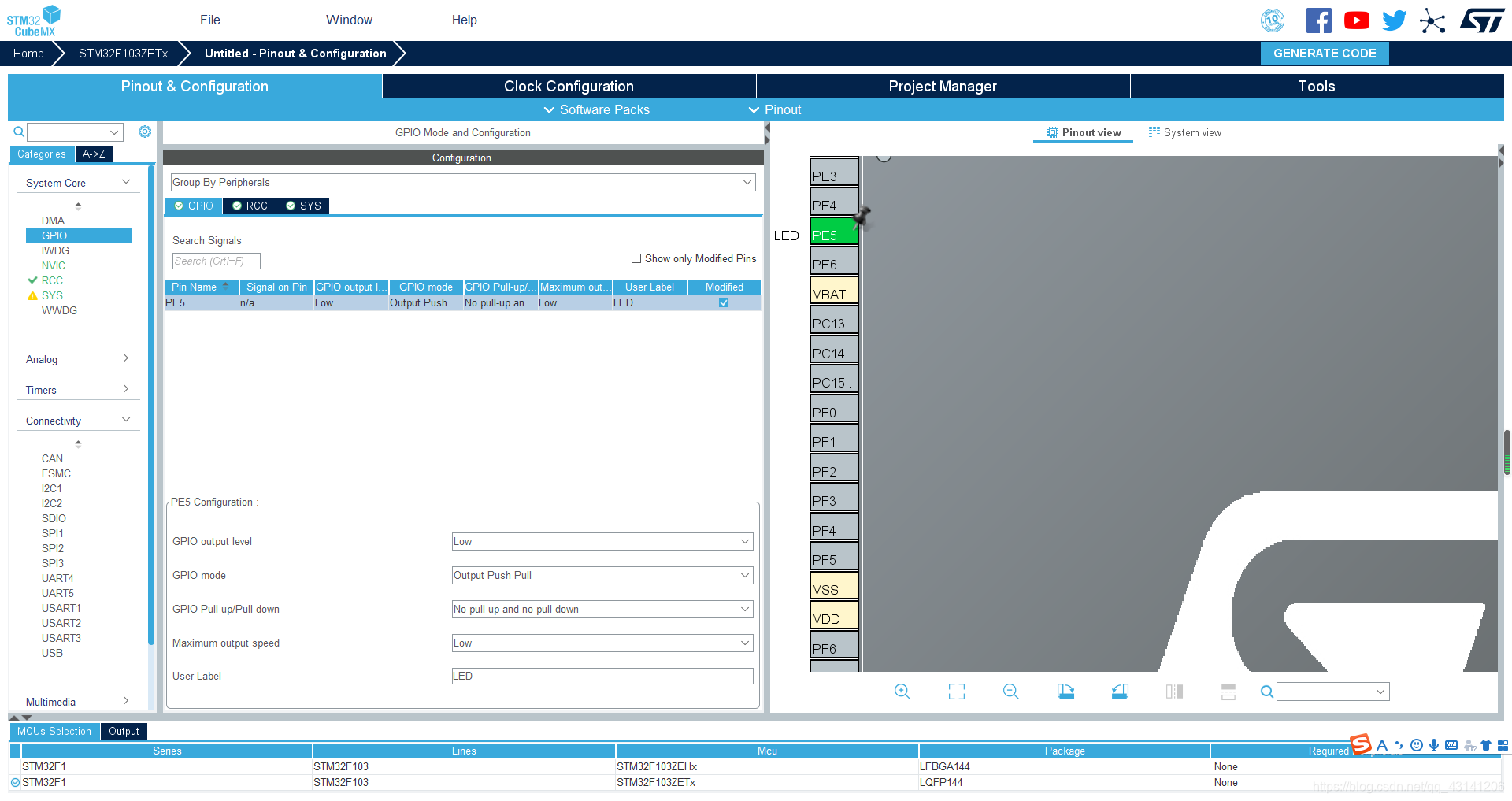Image resolution: width=1512 pixels, height=801 pixels.
Task: Open the Window menu
Action: 349,20
